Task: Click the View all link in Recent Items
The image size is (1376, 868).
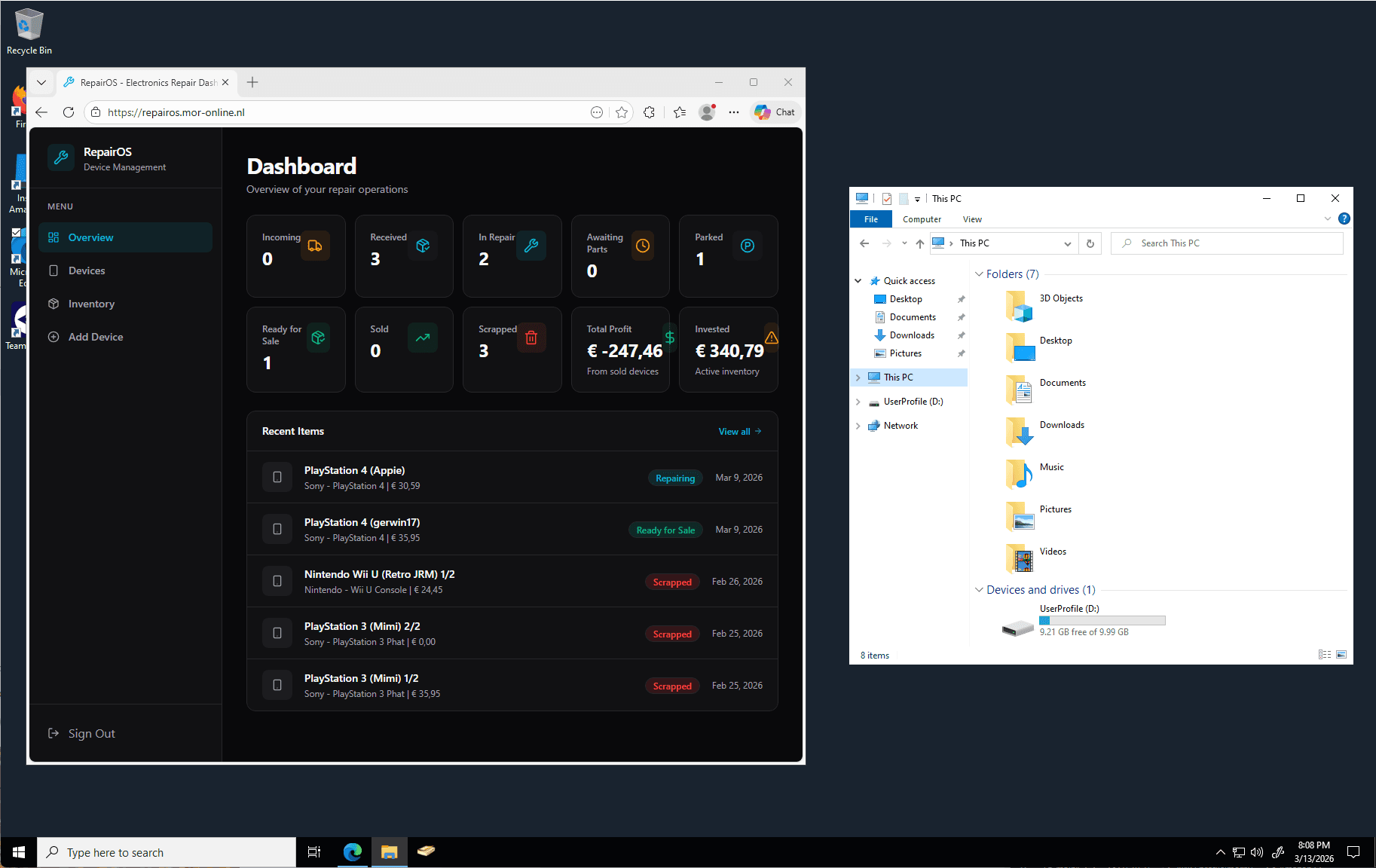Action: click(x=739, y=431)
